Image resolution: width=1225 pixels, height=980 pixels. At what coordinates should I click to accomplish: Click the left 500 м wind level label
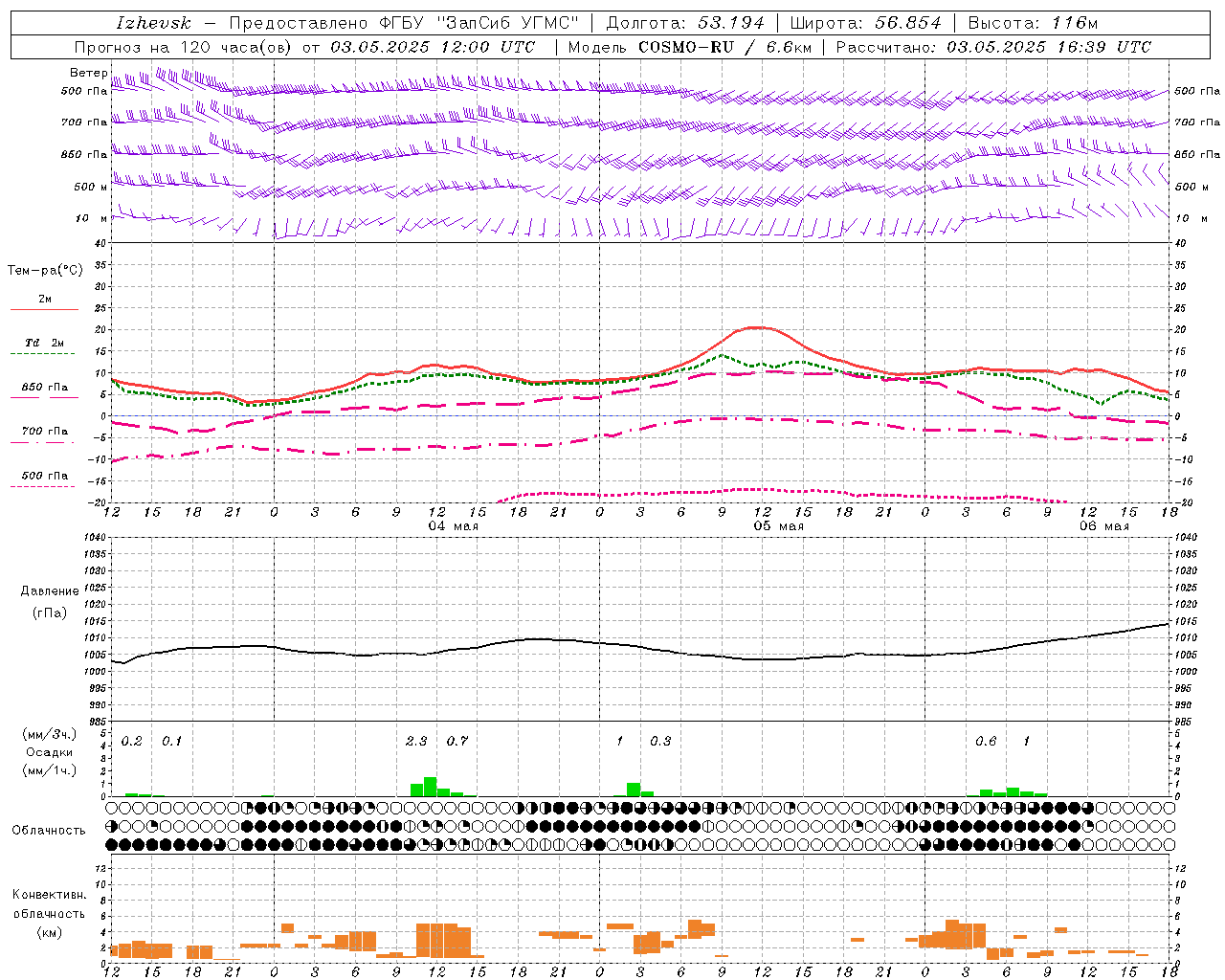point(91,187)
